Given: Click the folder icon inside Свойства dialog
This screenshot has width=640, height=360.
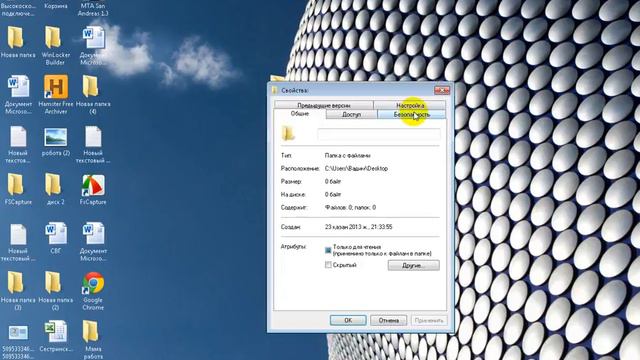Looking at the screenshot, I should pyautogui.click(x=288, y=133).
